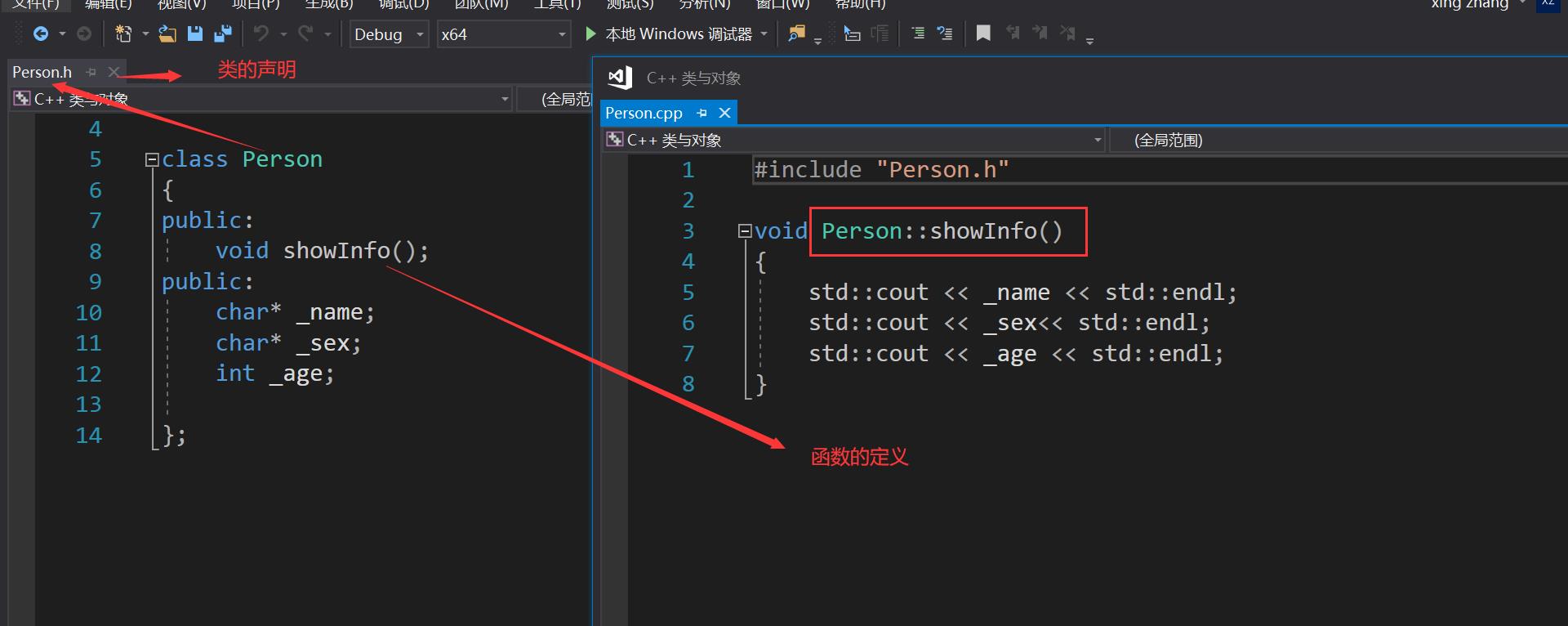Go to previous bookmark icon

pyautogui.click(x=1013, y=34)
